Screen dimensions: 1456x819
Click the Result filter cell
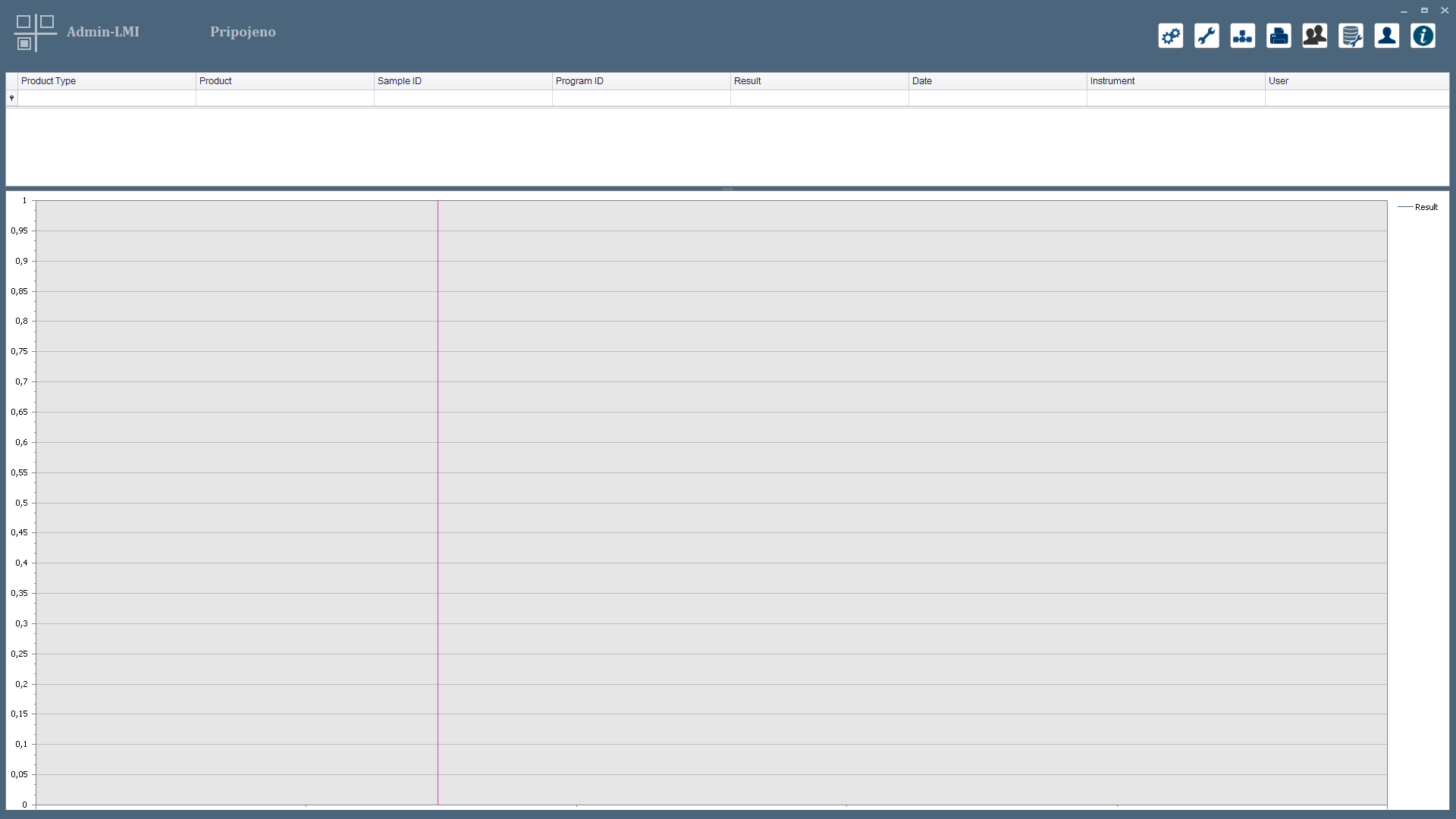[819, 99]
